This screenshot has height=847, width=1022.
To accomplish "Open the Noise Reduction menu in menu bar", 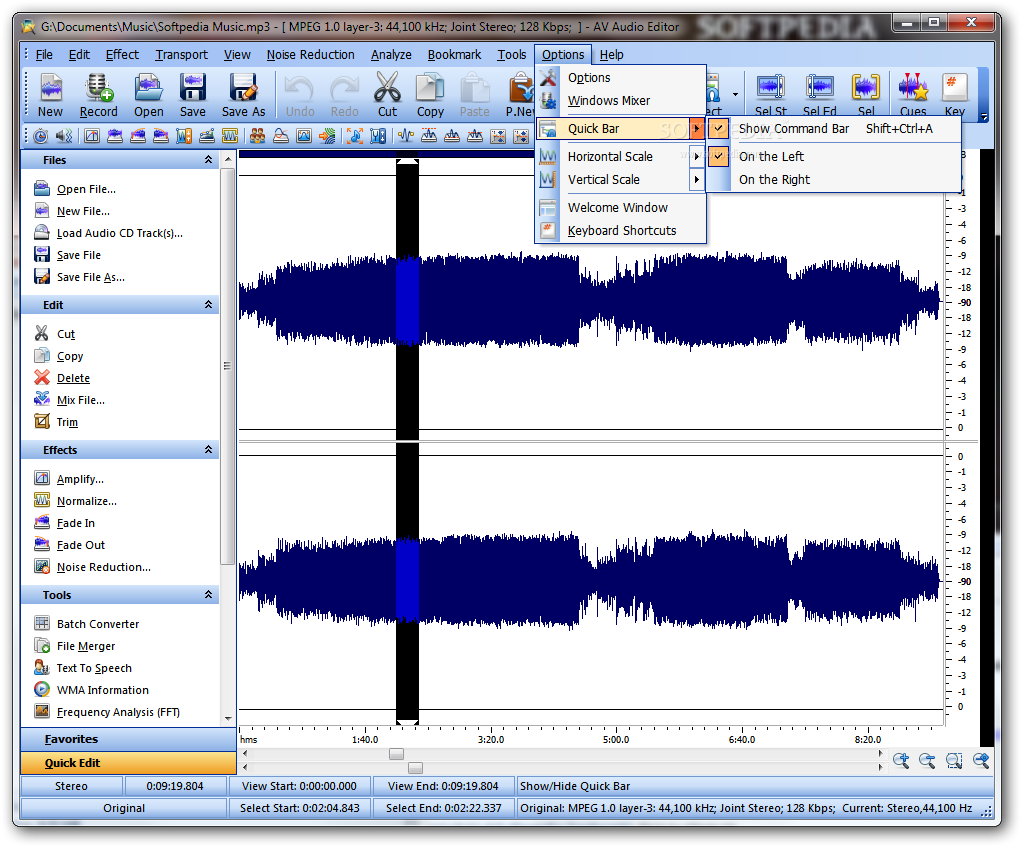I will (310, 55).
